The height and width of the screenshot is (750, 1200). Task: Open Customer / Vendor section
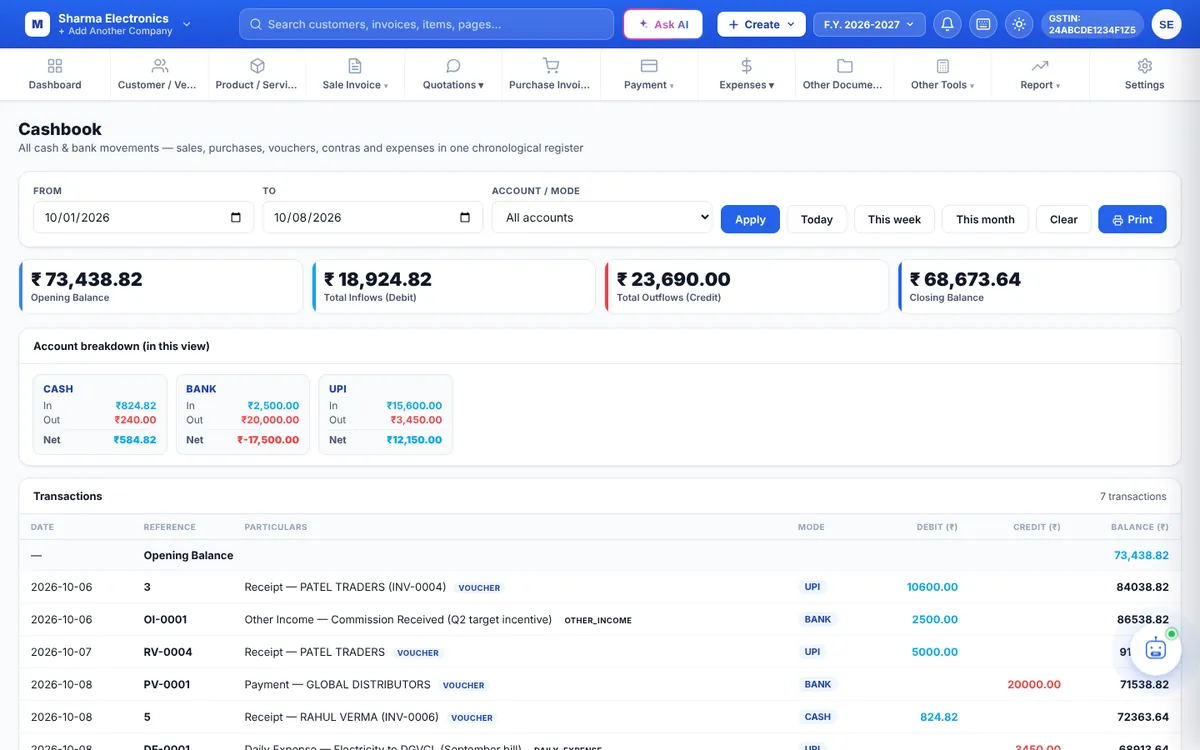click(159, 74)
